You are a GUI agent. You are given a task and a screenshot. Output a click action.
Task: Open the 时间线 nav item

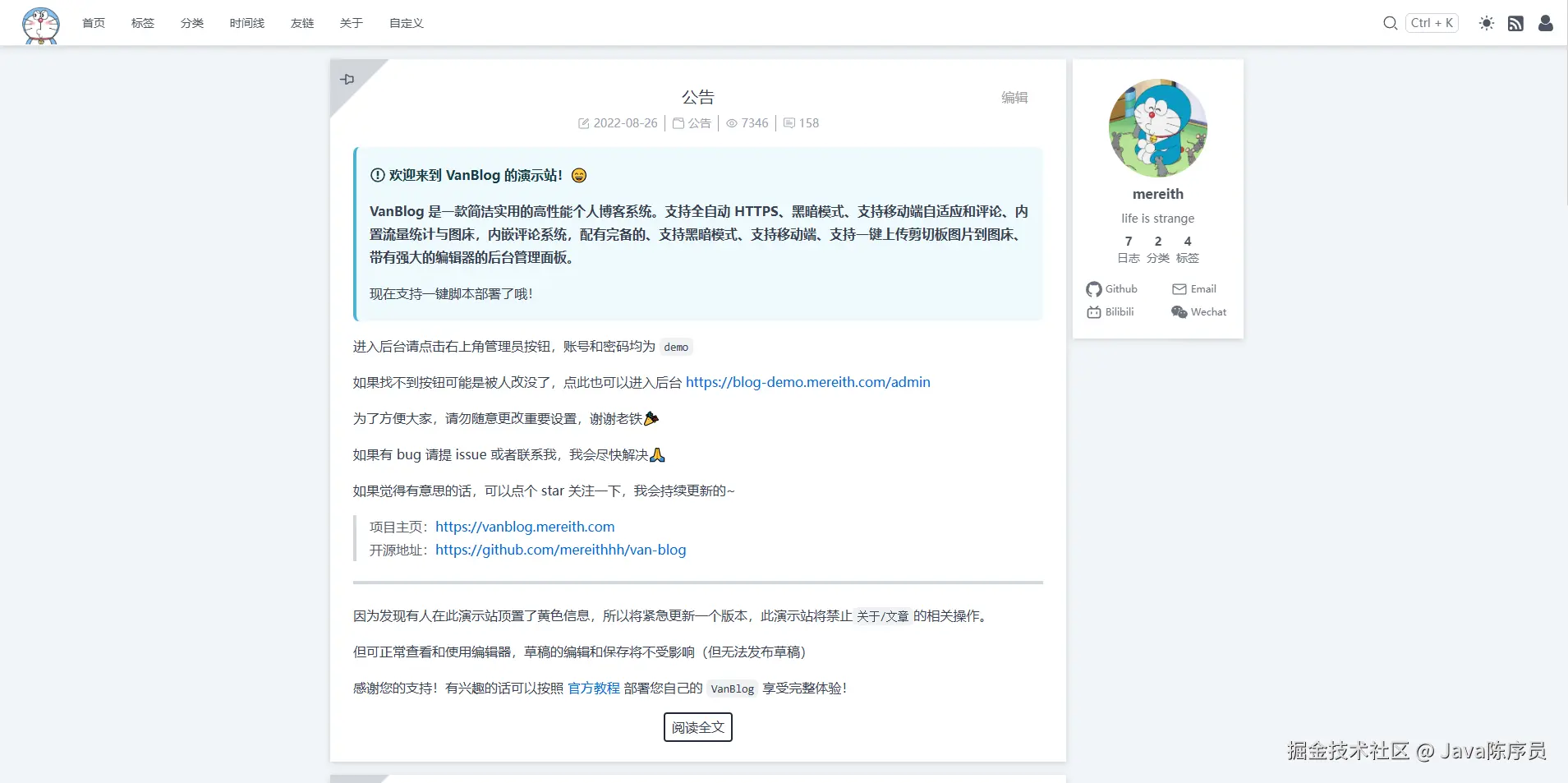247,23
